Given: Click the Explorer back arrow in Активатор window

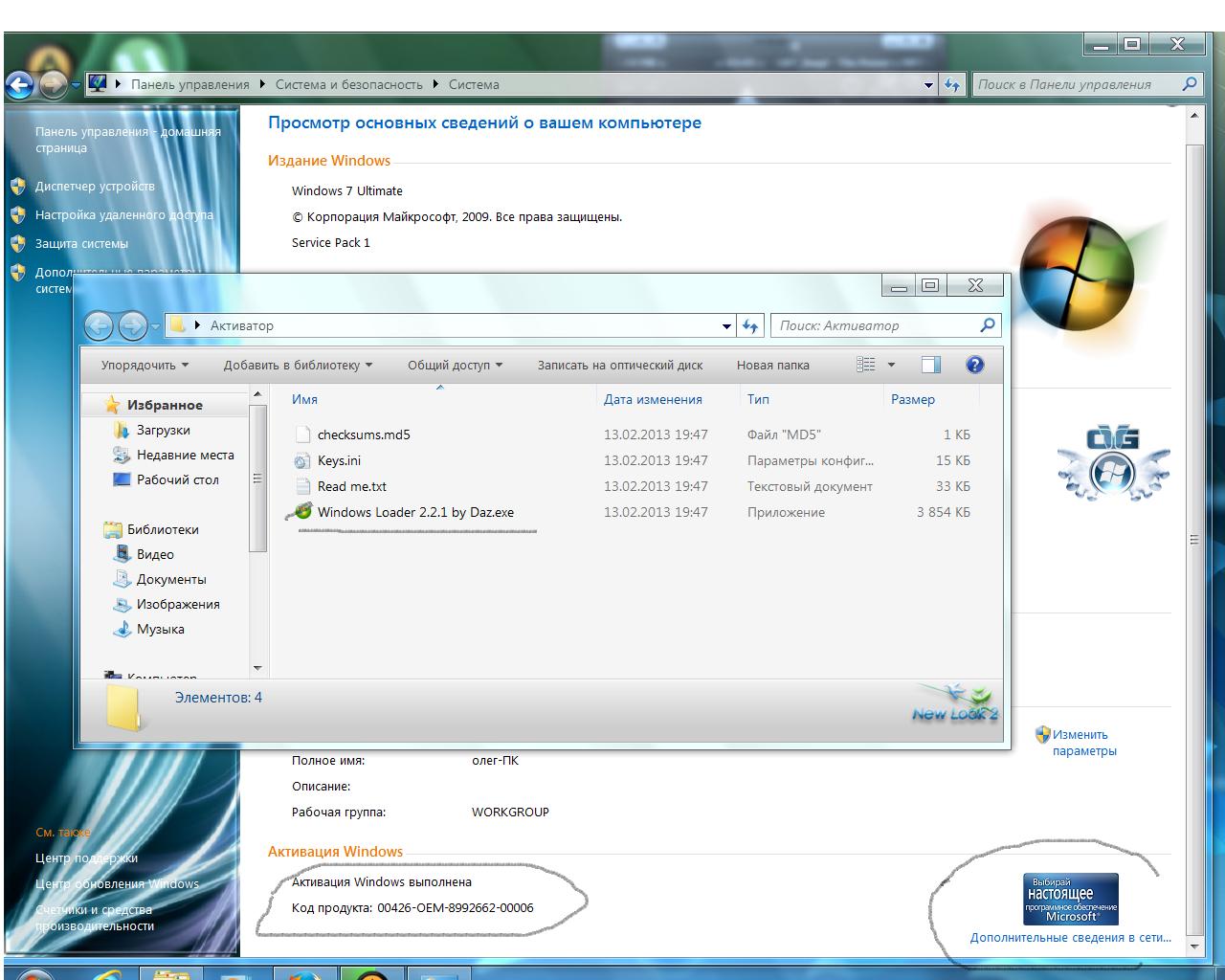Looking at the screenshot, I should (x=99, y=326).
